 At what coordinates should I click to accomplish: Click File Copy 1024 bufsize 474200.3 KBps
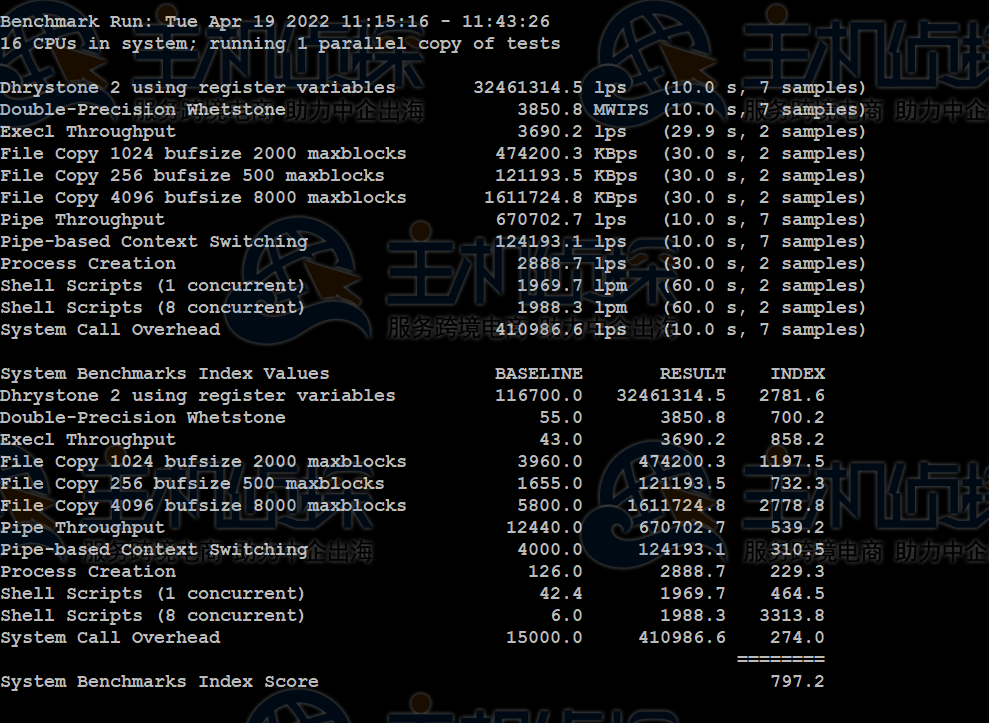566,154
